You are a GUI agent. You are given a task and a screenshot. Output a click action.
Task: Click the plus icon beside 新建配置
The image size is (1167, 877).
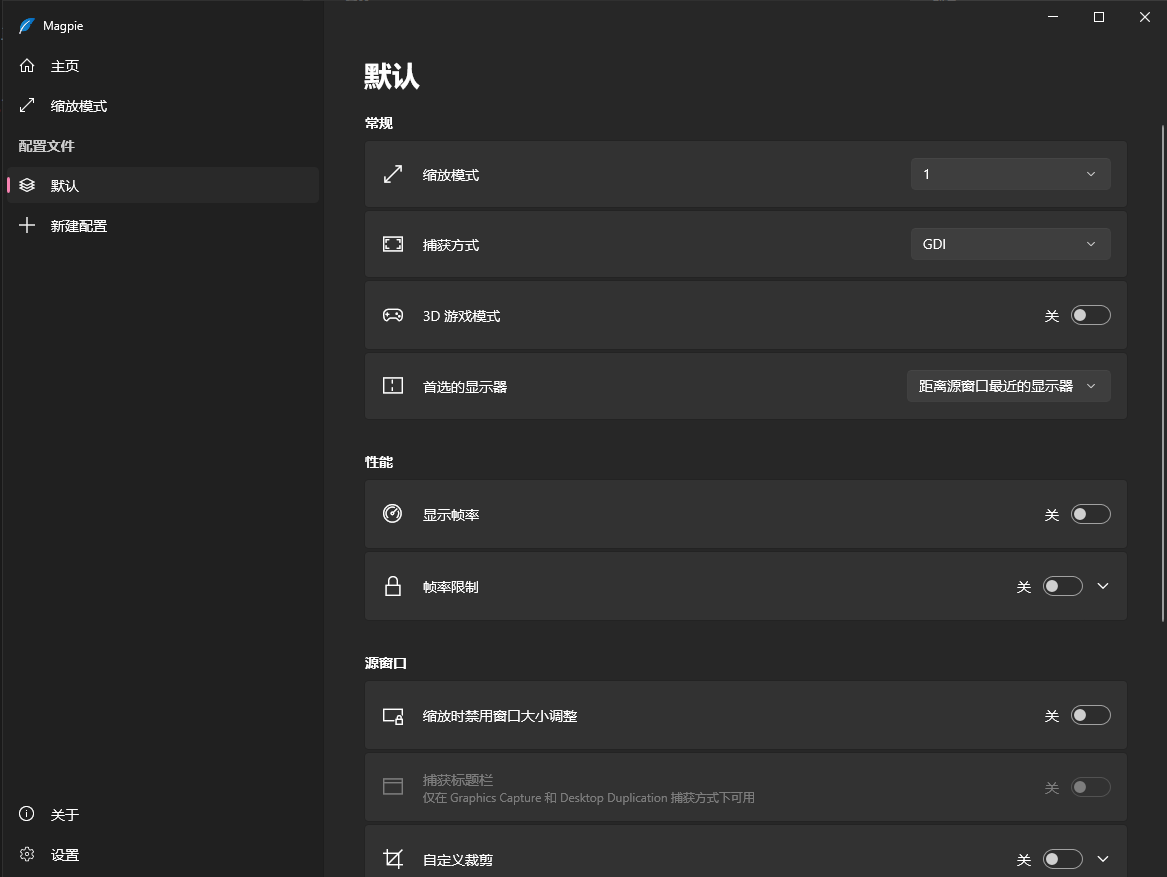27,225
